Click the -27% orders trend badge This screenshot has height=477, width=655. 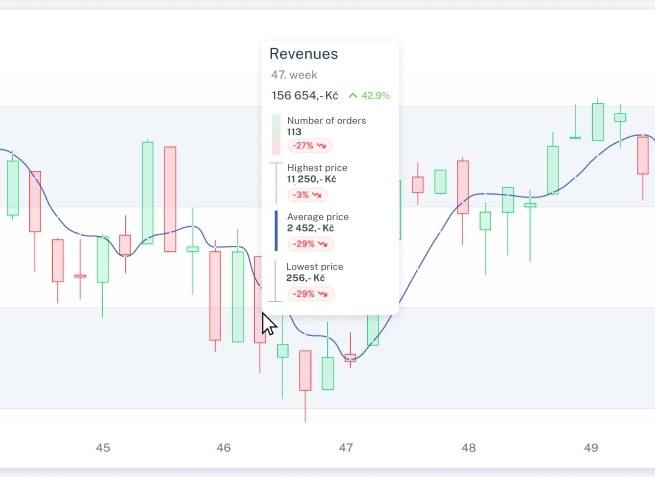point(310,146)
